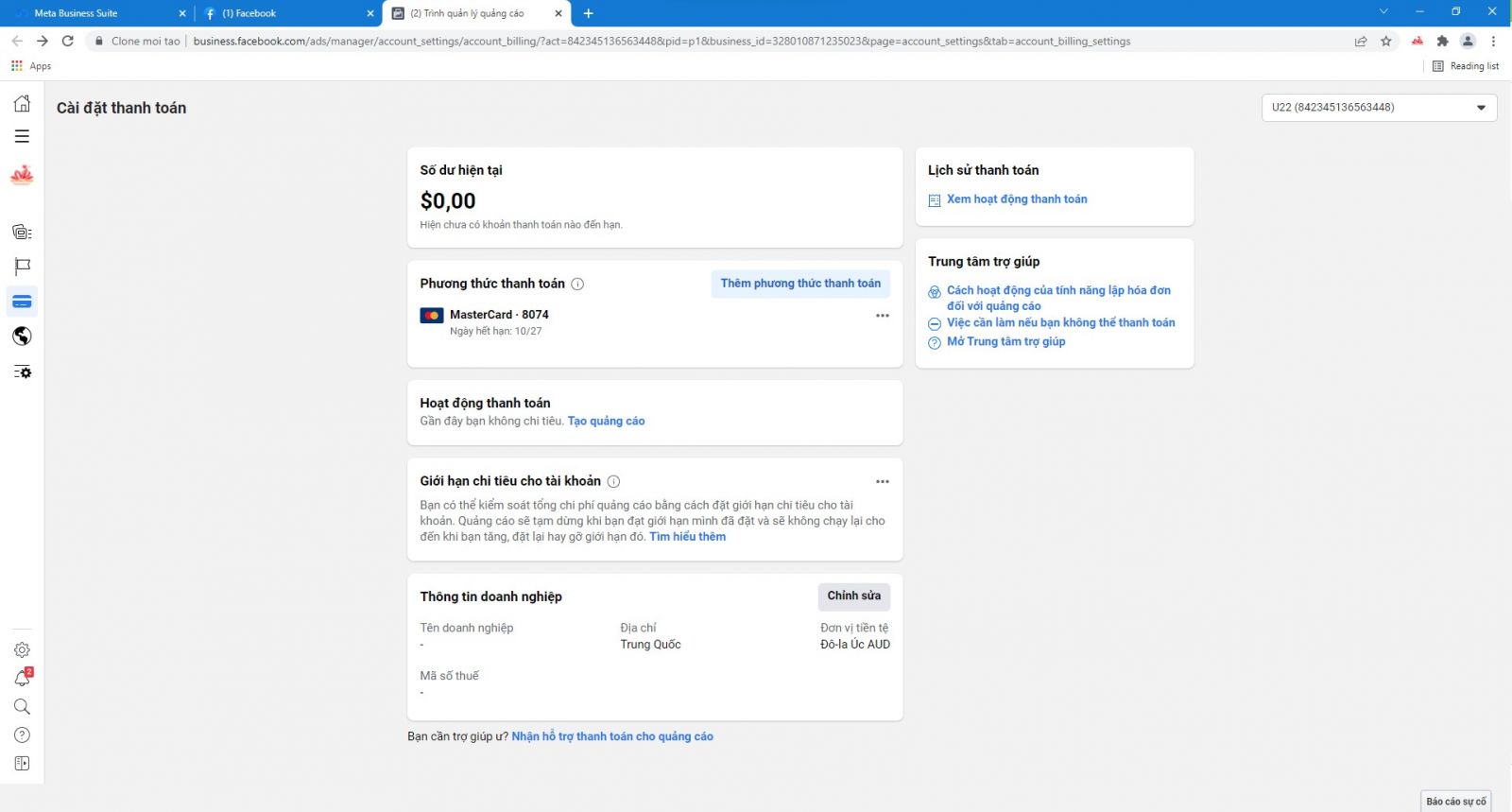Open the Tìm hiểu thêm link
This screenshot has height=812, width=1512.
[x=688, y=537]
